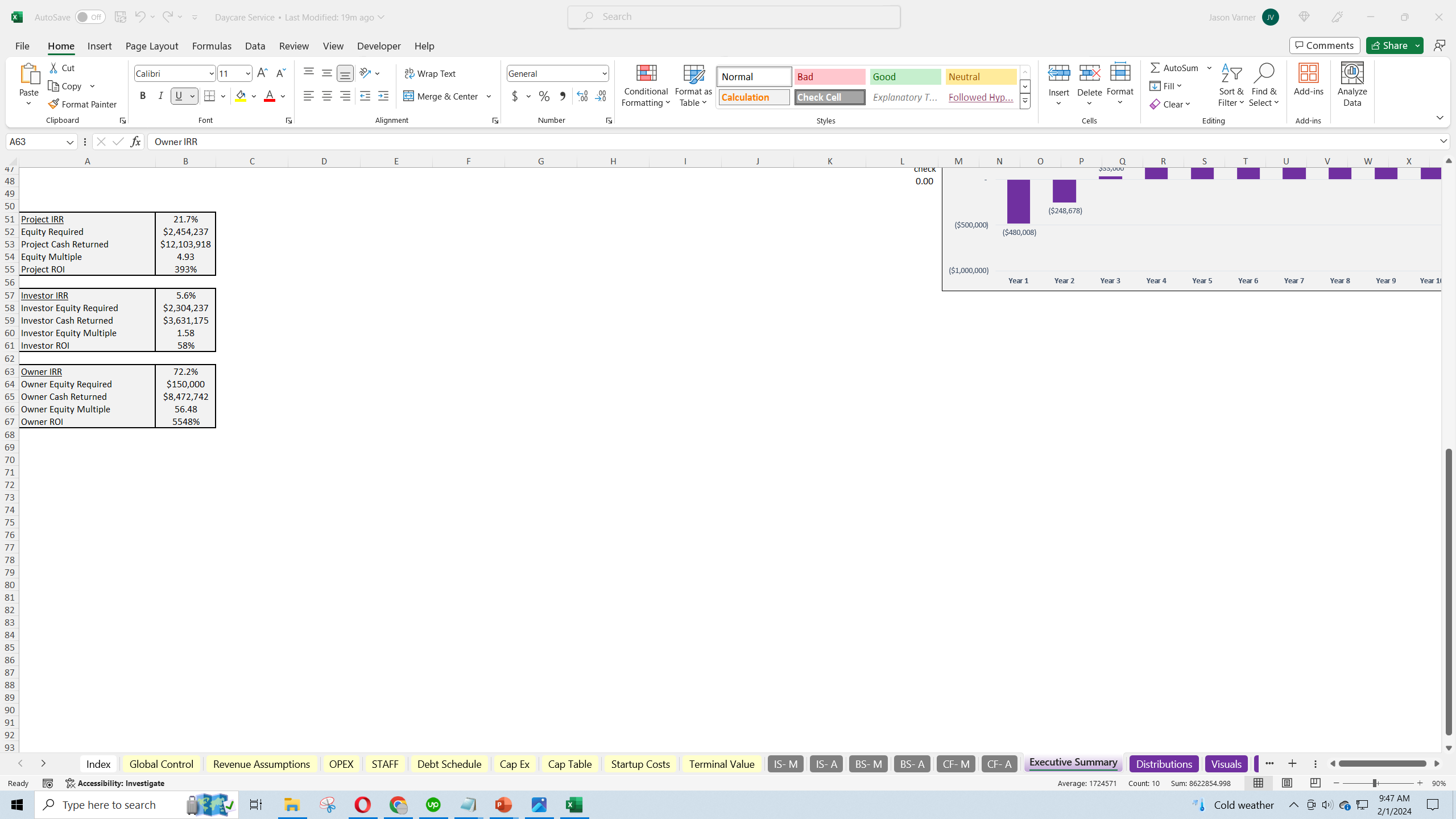Click the Format Painter brush icon

[53, 104]
